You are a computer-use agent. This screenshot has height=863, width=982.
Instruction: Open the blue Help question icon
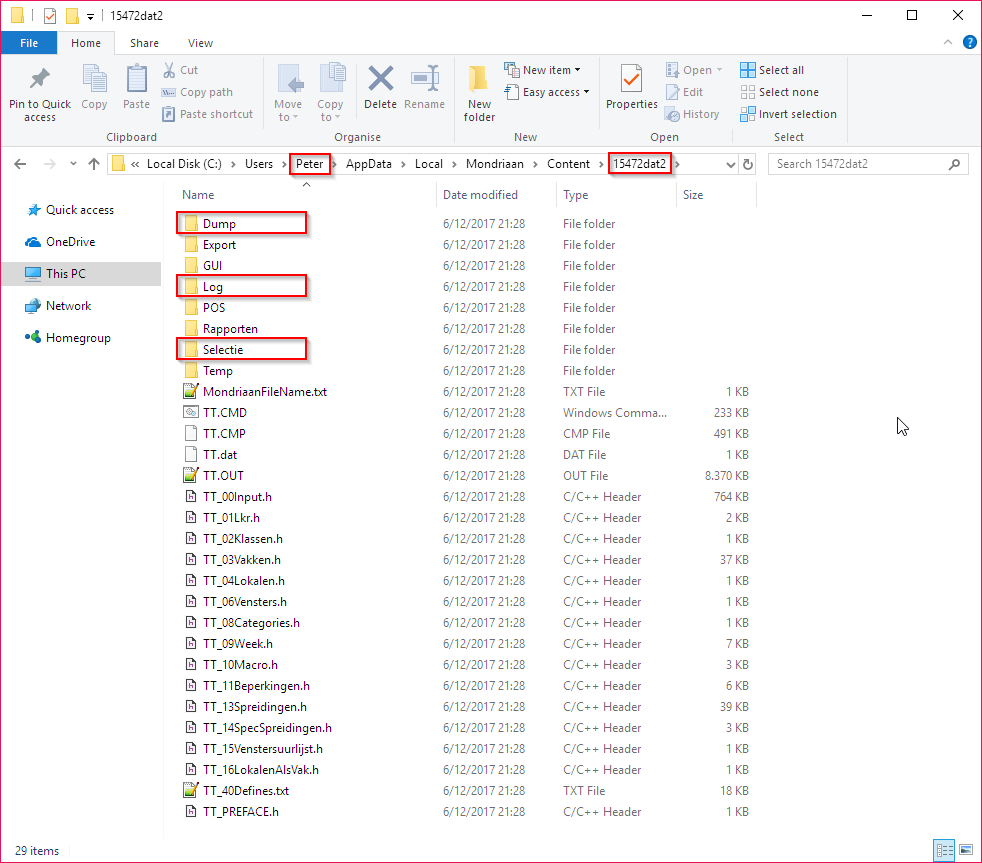click(x=969, y=43)
